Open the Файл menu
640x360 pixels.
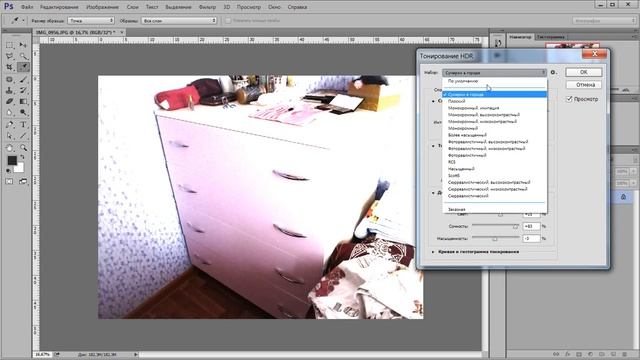click(27, 7)
